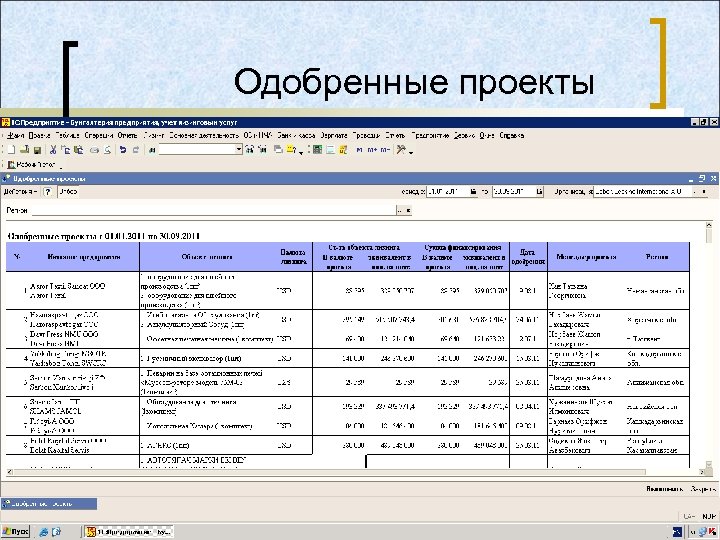
Task: Cut selection with the scissors icon
Action: tap(53, 150)
